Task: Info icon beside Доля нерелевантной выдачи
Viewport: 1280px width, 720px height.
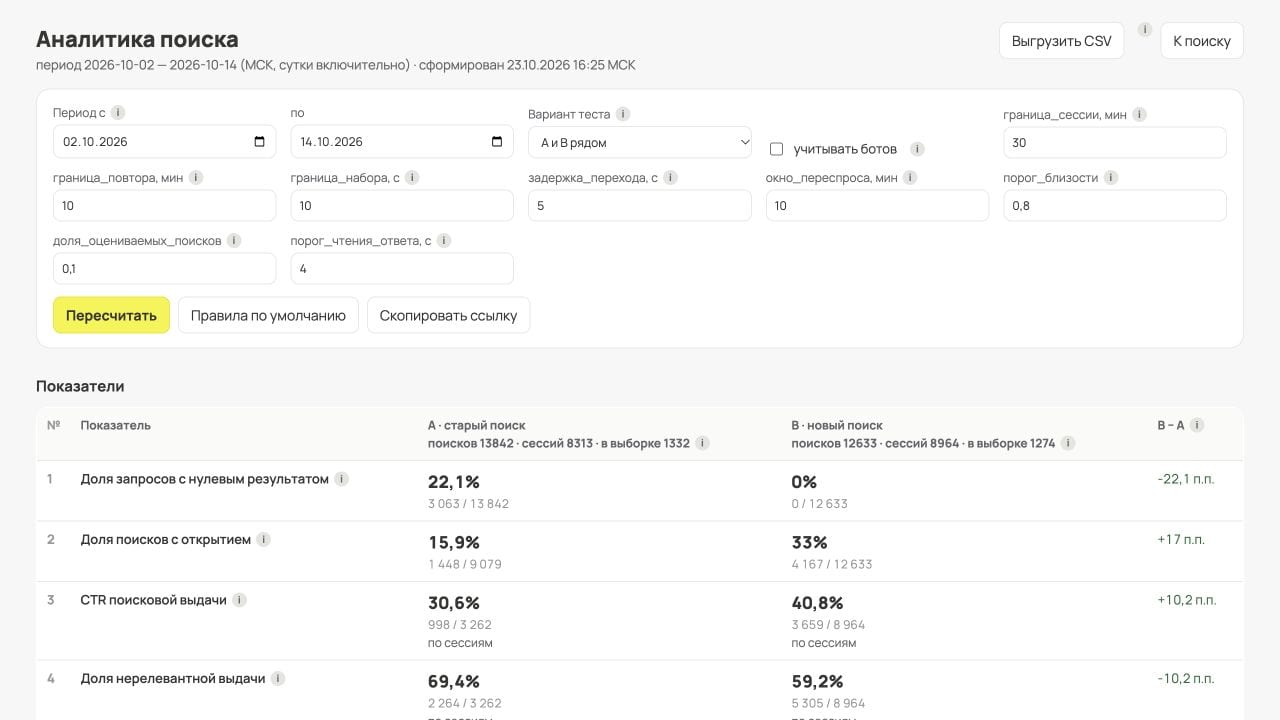Action: pyautogui.click(x=278, y=678)
